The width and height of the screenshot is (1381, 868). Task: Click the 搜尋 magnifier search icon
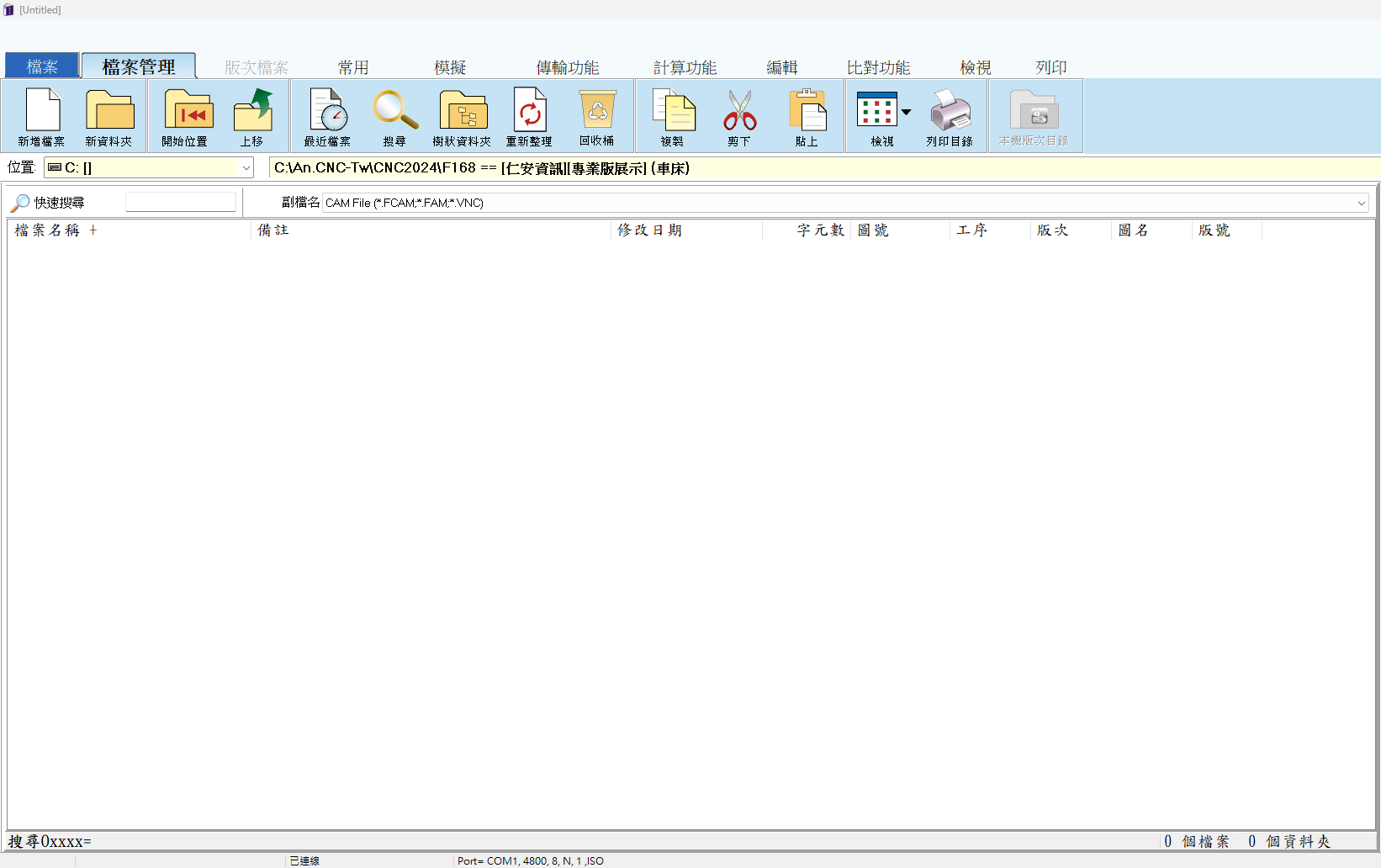point(394,116)
